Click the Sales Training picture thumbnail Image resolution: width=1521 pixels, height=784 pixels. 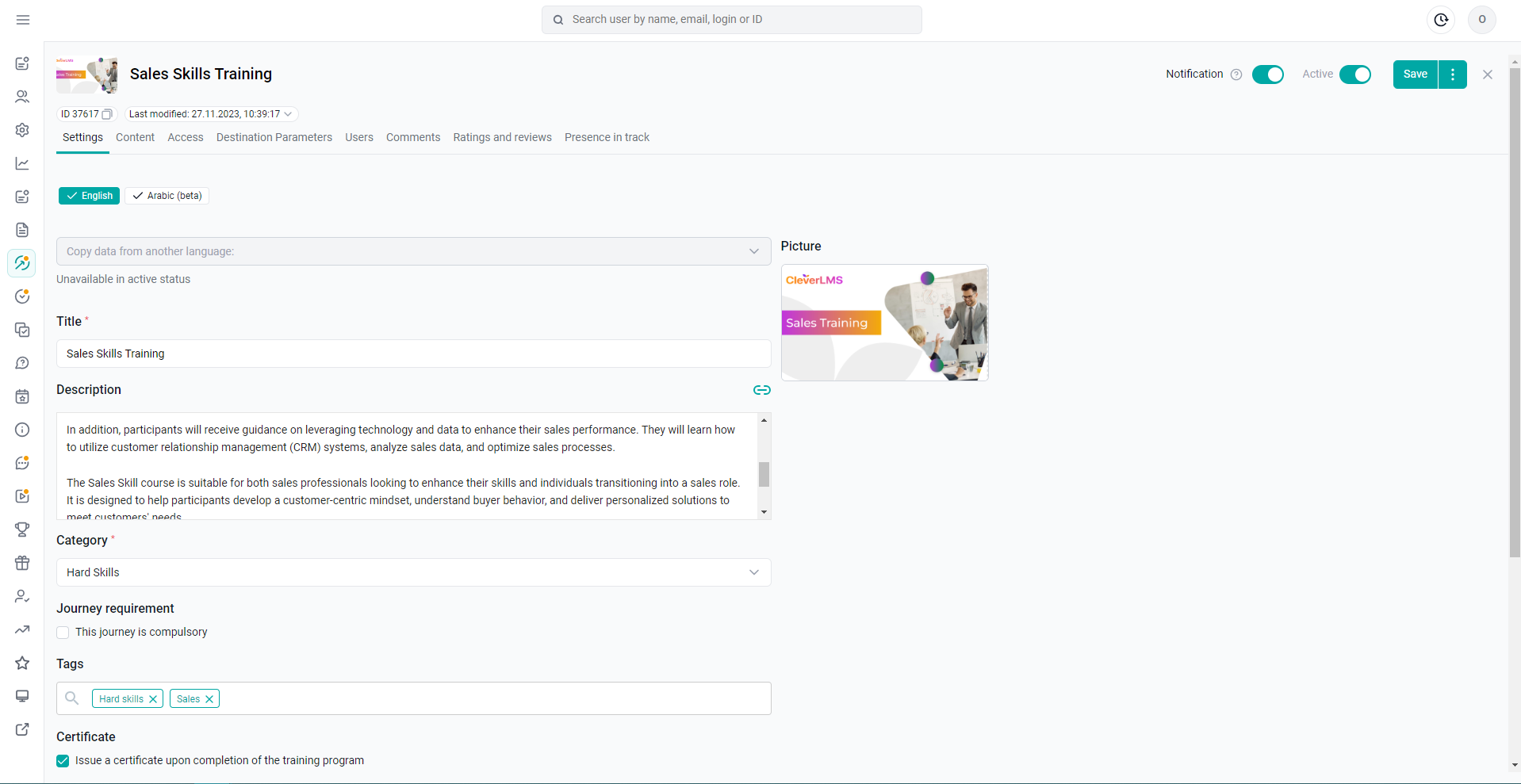point(884,323)
